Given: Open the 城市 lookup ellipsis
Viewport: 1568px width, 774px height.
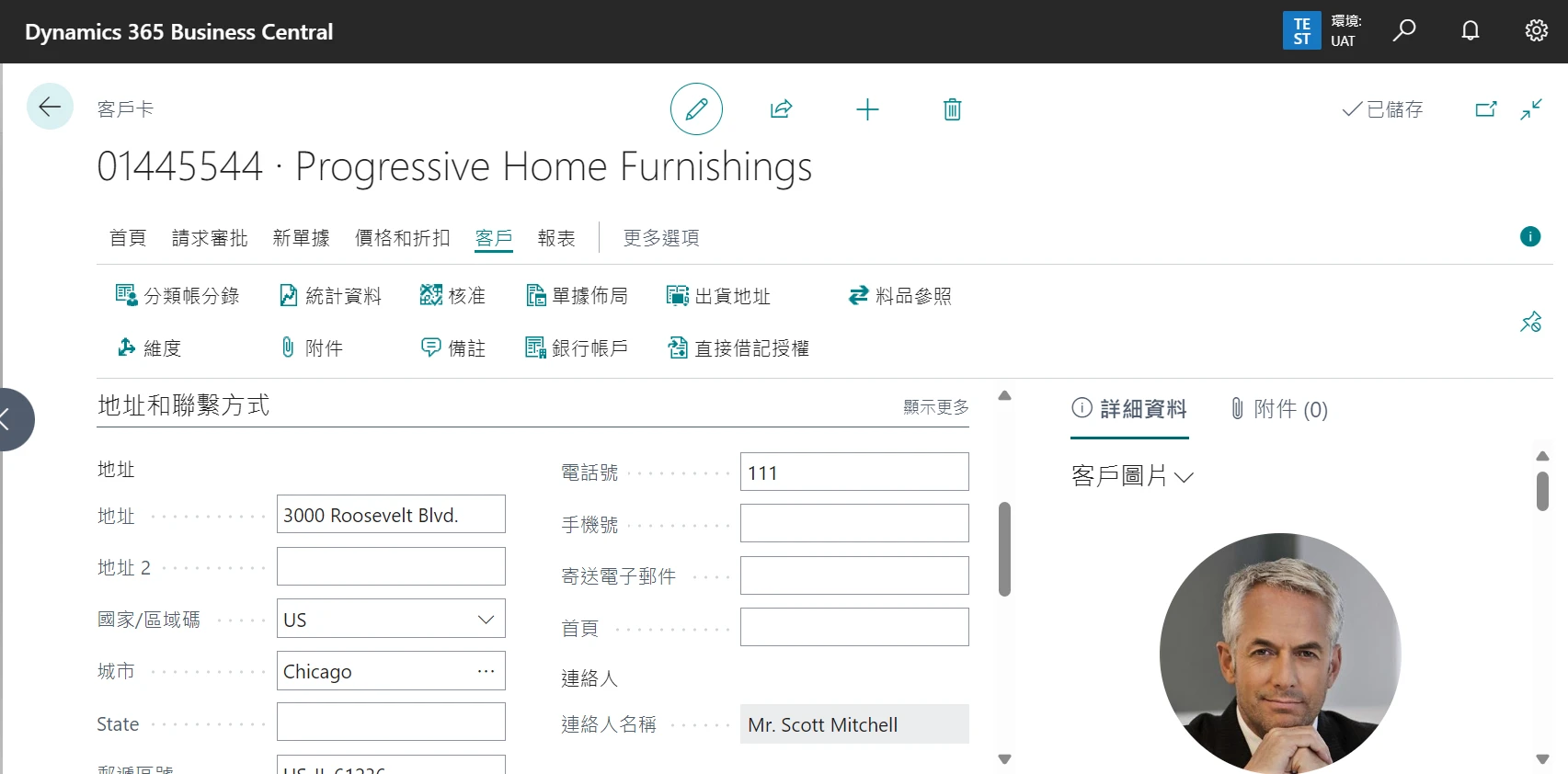Looking at the screenshot, I should 486,671.
